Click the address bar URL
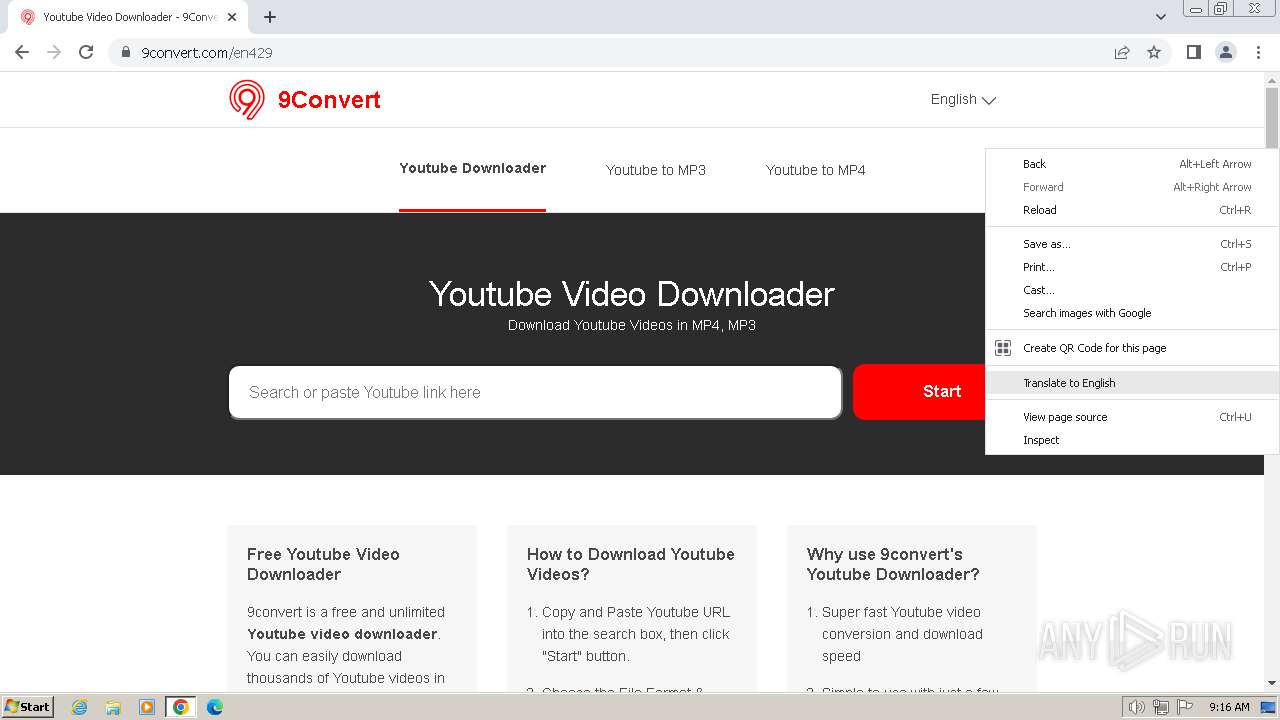The image size is (1280, 720). click(x=207, y=52)
